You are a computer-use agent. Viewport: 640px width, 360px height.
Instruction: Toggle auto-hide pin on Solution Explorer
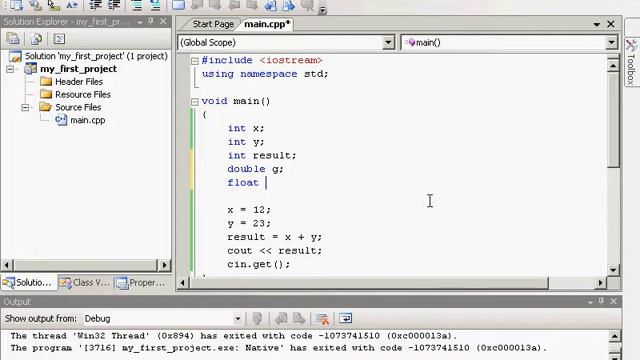[151, 21]
